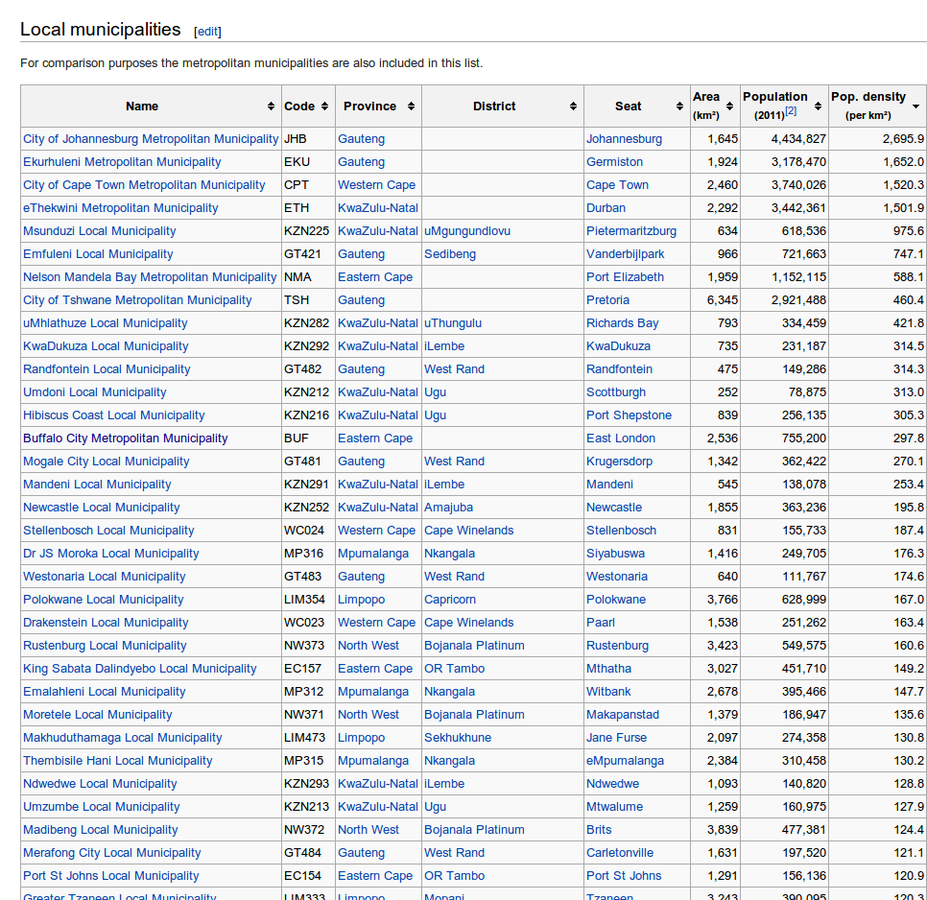Toggle Pop. density sort arrow
Image resolution: width=927 pixels, height=900 pixels.
tap(916, 106)
